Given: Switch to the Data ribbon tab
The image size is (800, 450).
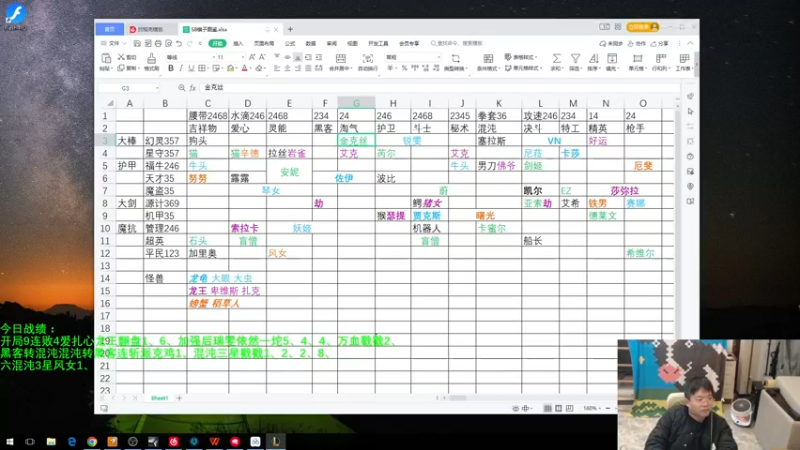Looking at the screenshot, I should (311, 43).
